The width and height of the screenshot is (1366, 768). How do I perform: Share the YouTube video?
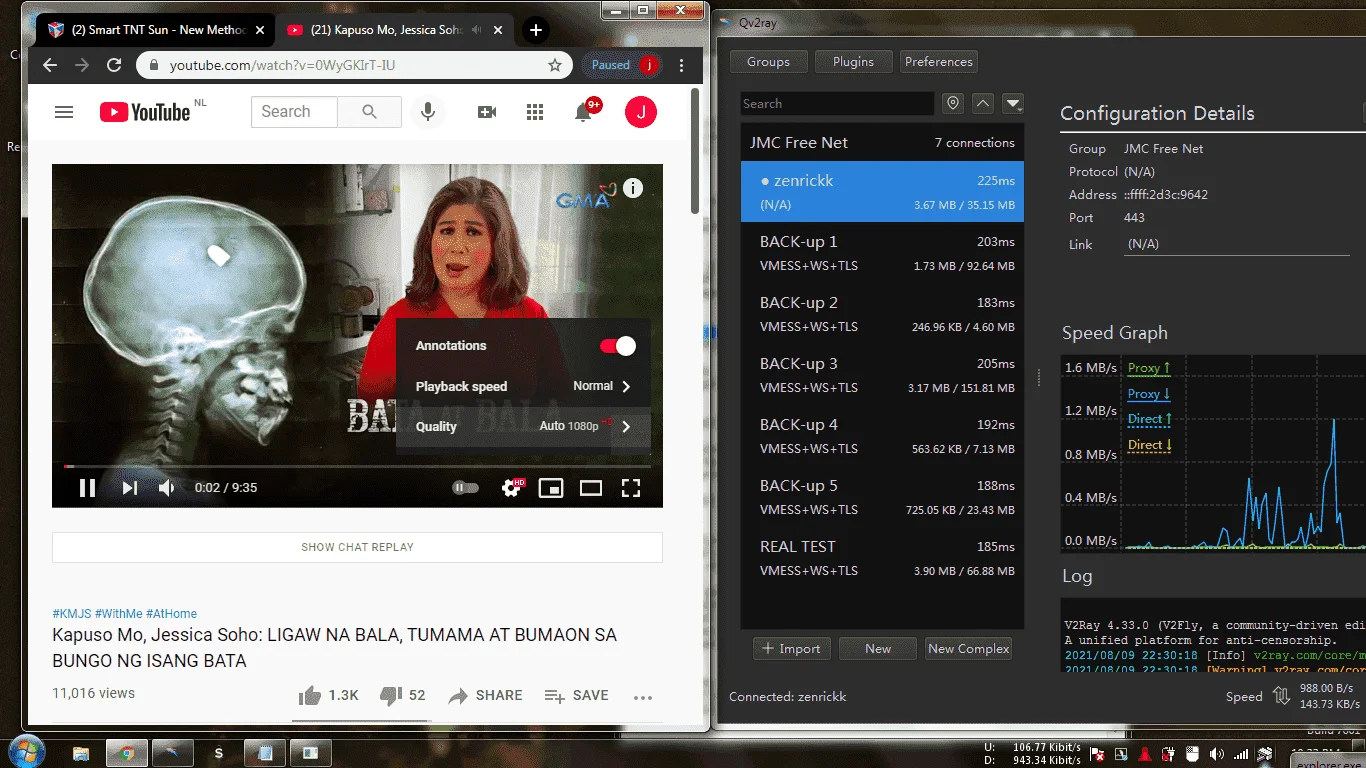coord(485,696)
